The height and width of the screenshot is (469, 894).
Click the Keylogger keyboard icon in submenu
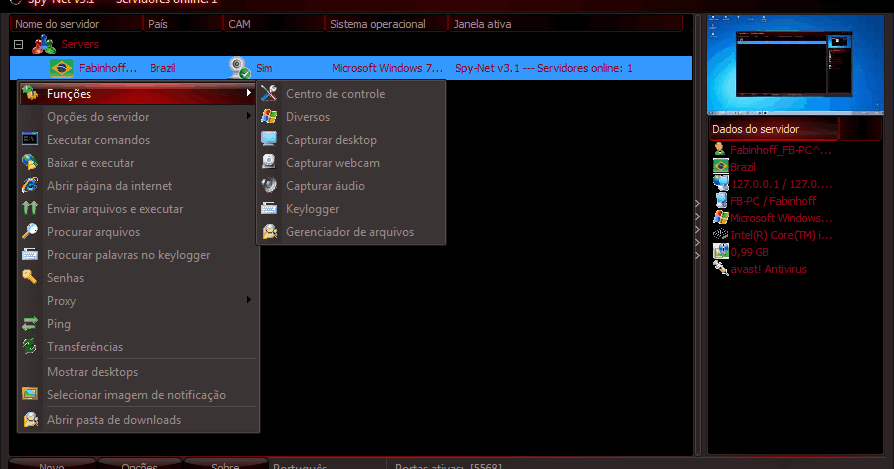(x=269, y=209)
